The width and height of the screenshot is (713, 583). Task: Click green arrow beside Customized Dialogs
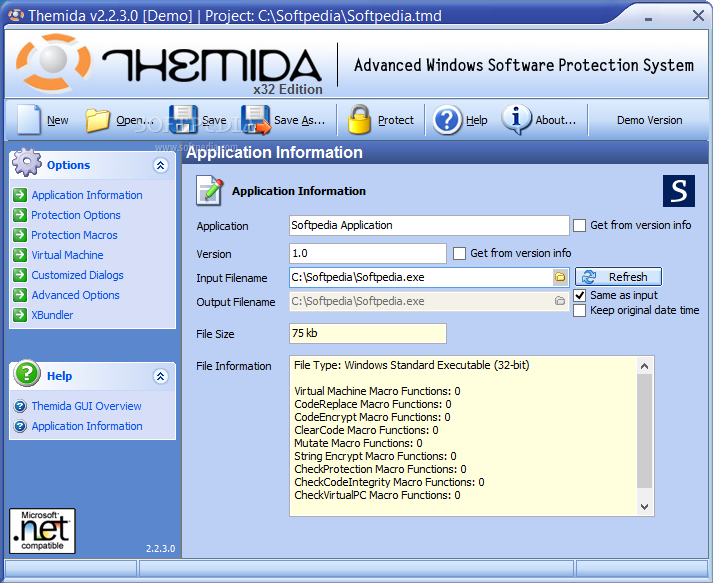pyautogui.click(x=20, y=275)
